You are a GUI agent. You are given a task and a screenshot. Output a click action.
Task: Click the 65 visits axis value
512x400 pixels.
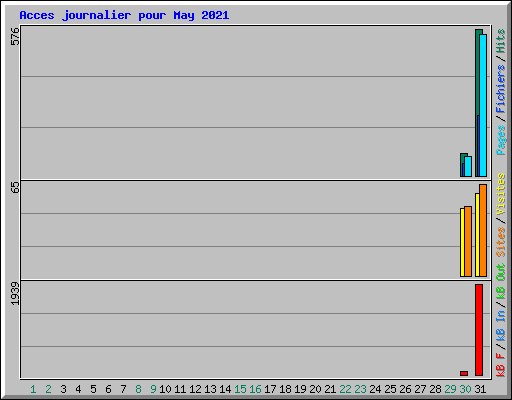[15, 187]
